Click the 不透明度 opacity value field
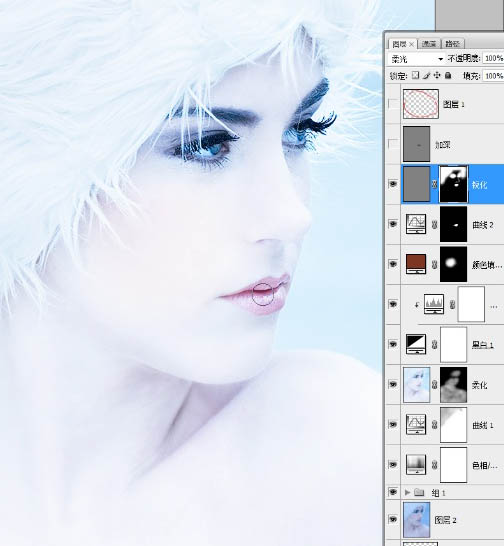This screenshot has width=504, height=546. pyautogui.click(x=493, y=58)
